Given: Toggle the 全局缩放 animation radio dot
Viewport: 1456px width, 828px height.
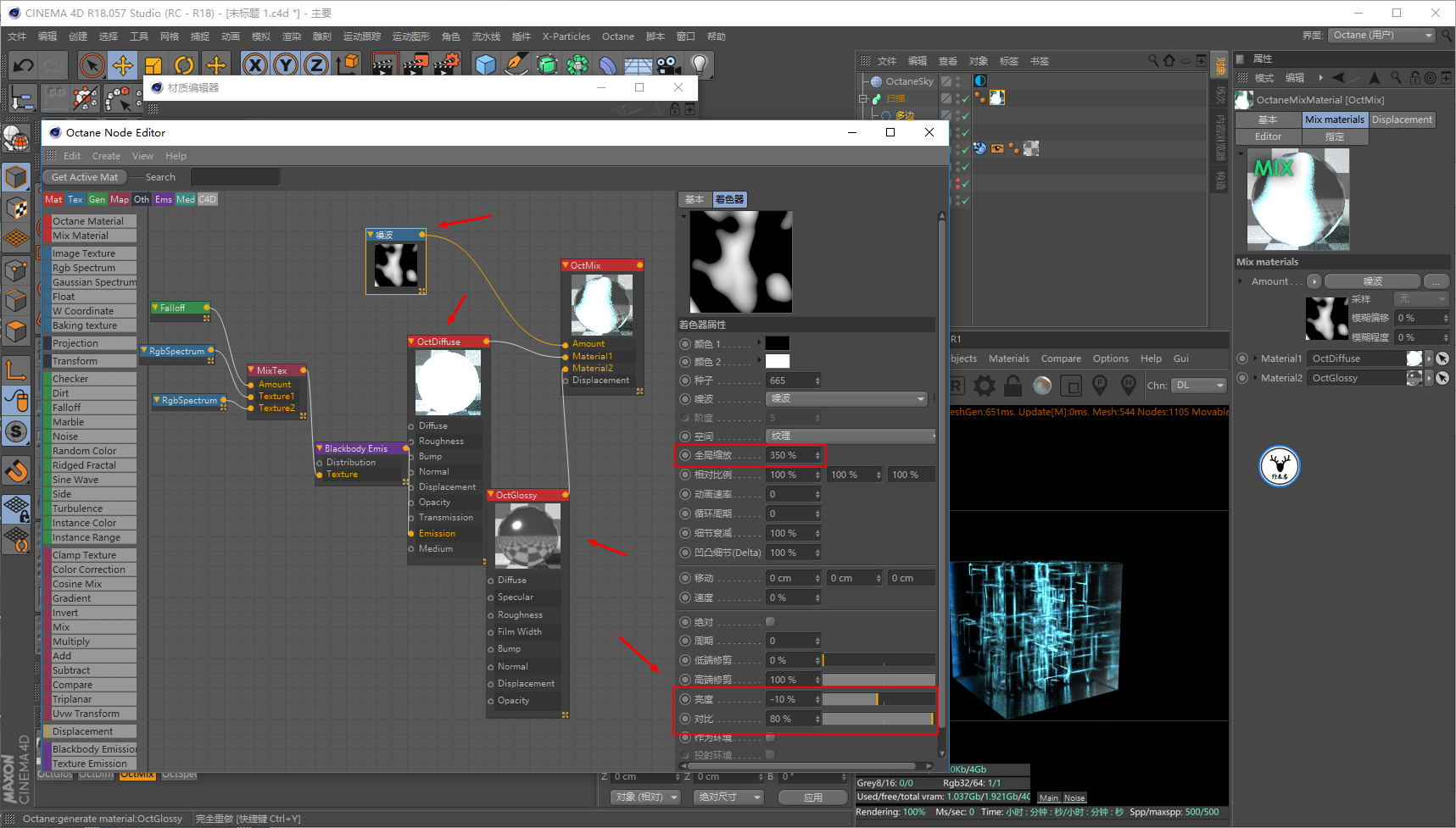Looking at the screenshot, I should (x=686, y=455).
